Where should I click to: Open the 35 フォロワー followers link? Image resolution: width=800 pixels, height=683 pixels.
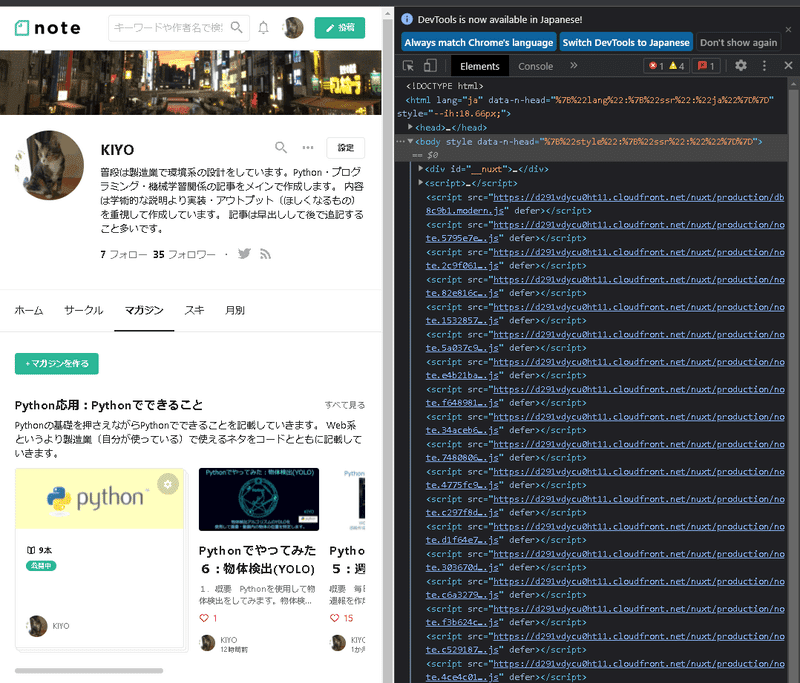coord(184,254)
